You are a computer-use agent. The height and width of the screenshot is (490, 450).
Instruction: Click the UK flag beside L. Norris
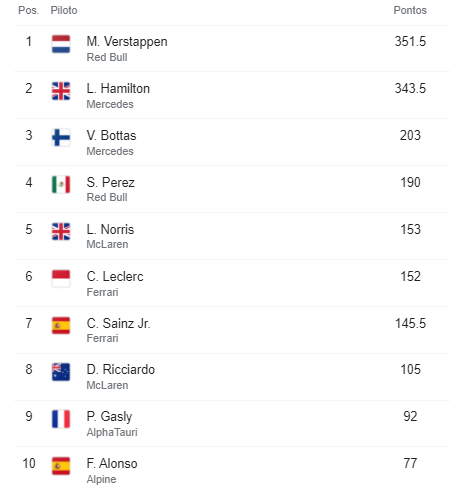pos(61,232)
